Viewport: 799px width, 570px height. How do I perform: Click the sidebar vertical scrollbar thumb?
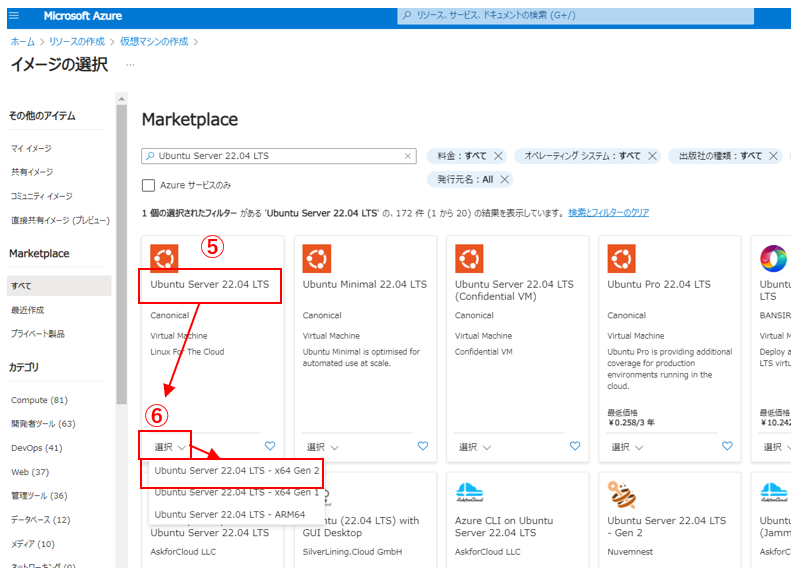tap(121, 255)
